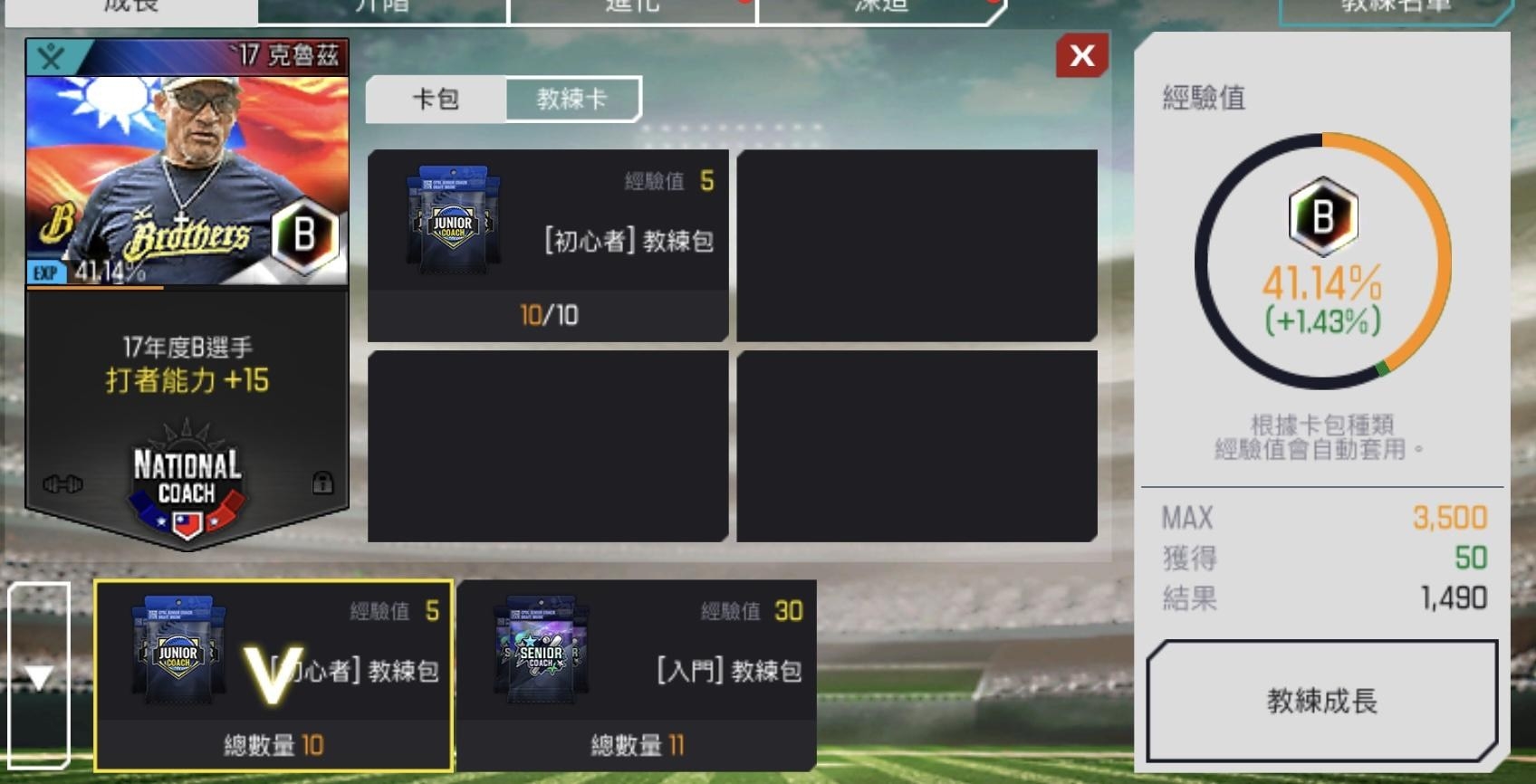This screenshot has height=784, width=1536.
Task: Click the empty slot beside the added pack
Action: click(917, 245)
